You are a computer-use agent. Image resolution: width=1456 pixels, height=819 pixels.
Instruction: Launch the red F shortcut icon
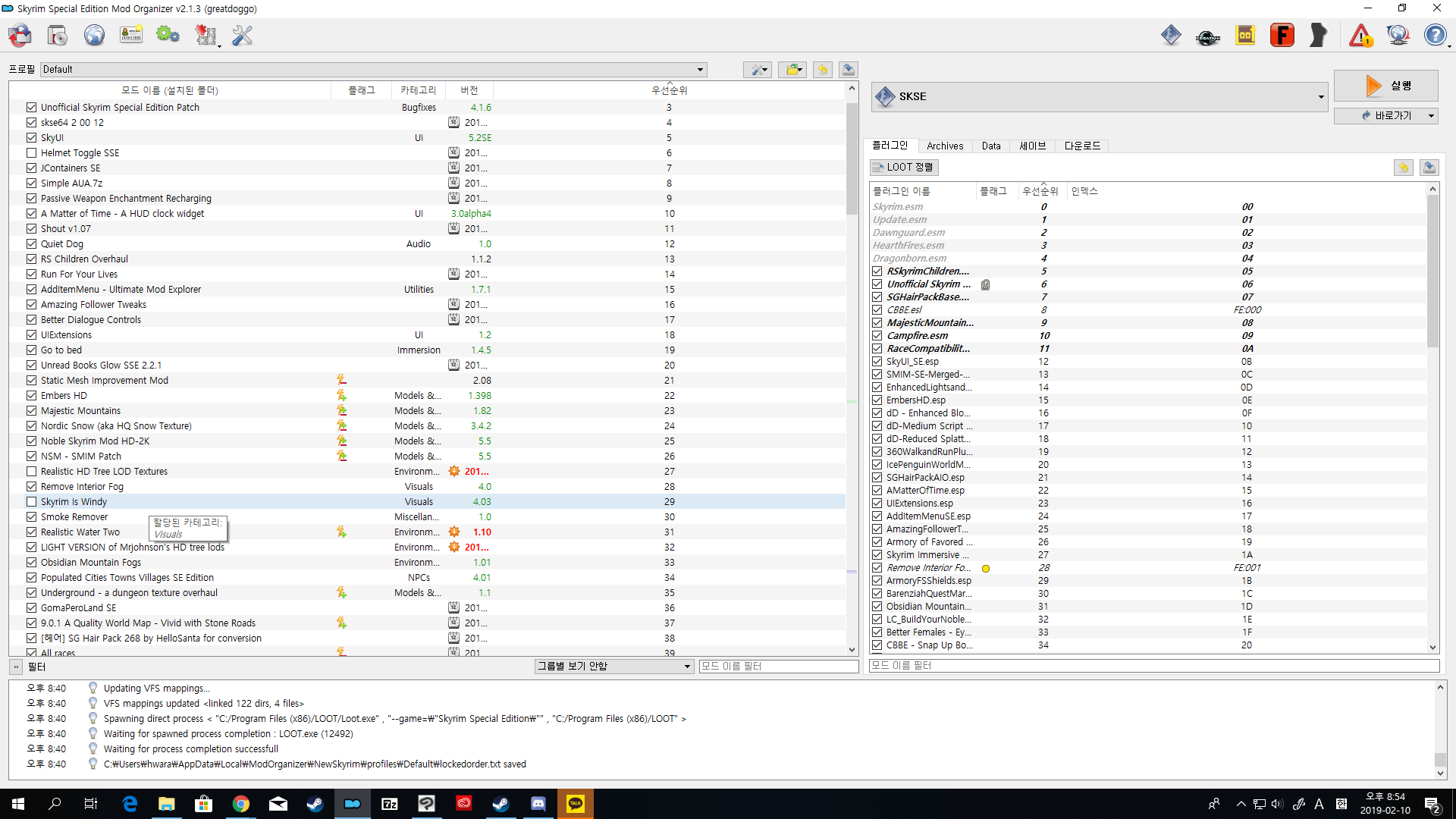coord(1282,35)
